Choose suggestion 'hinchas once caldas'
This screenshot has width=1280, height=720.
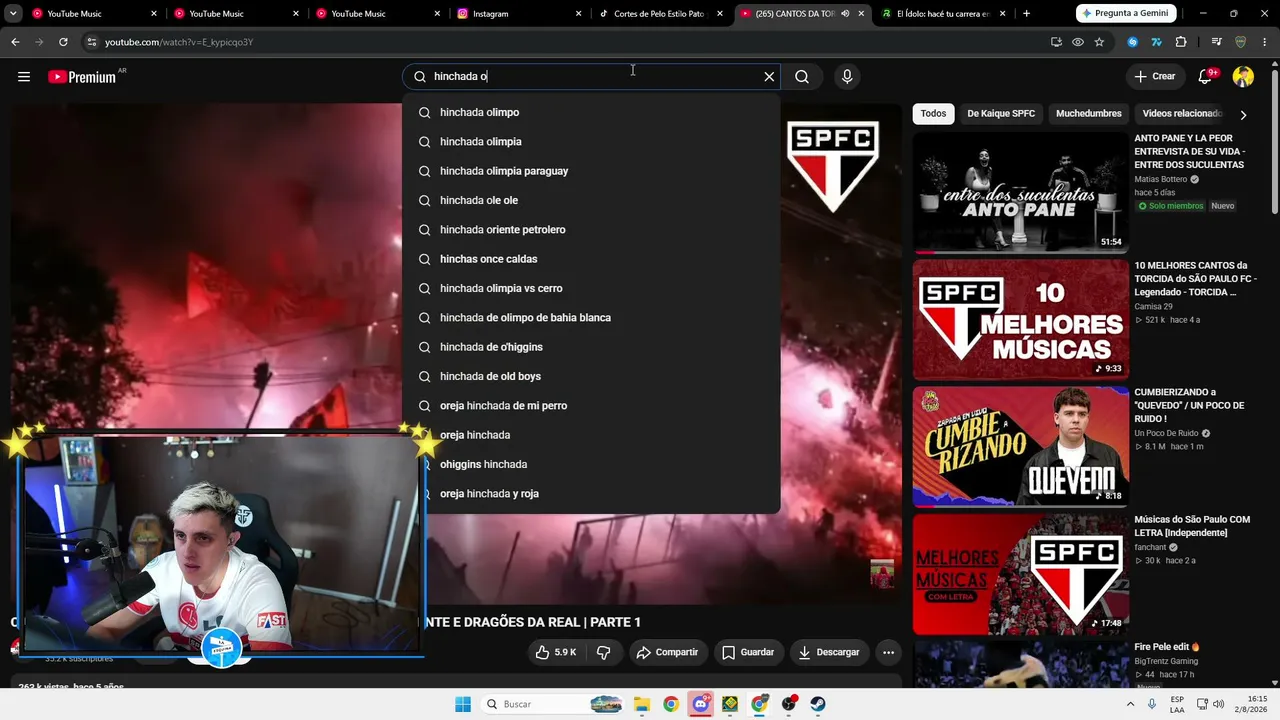(x=591, y=259)
